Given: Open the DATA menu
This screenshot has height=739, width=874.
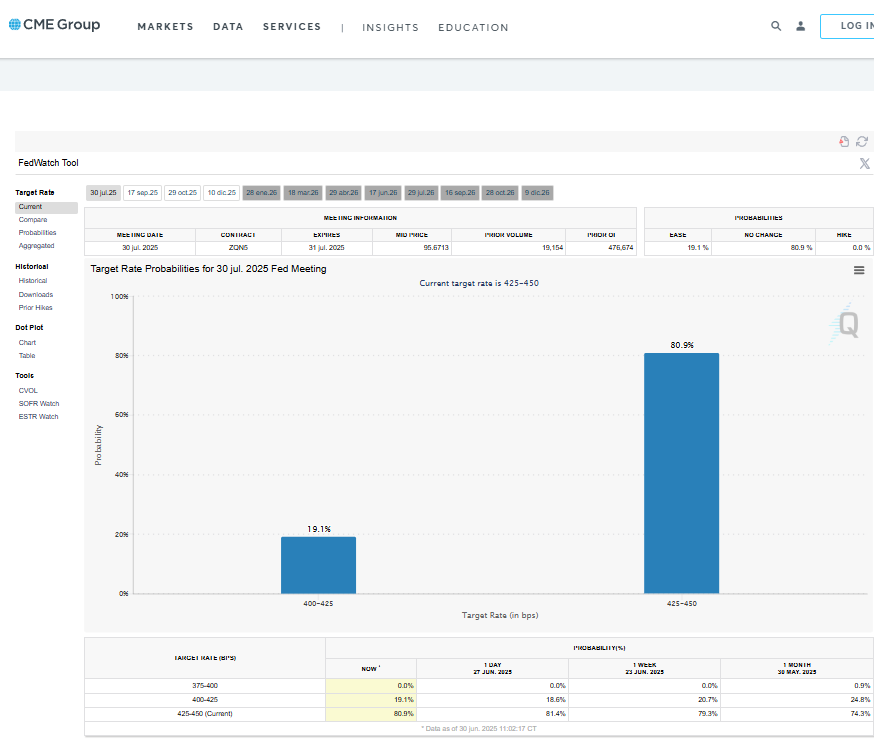Looking at the screenshot, I should click(228, 27).
